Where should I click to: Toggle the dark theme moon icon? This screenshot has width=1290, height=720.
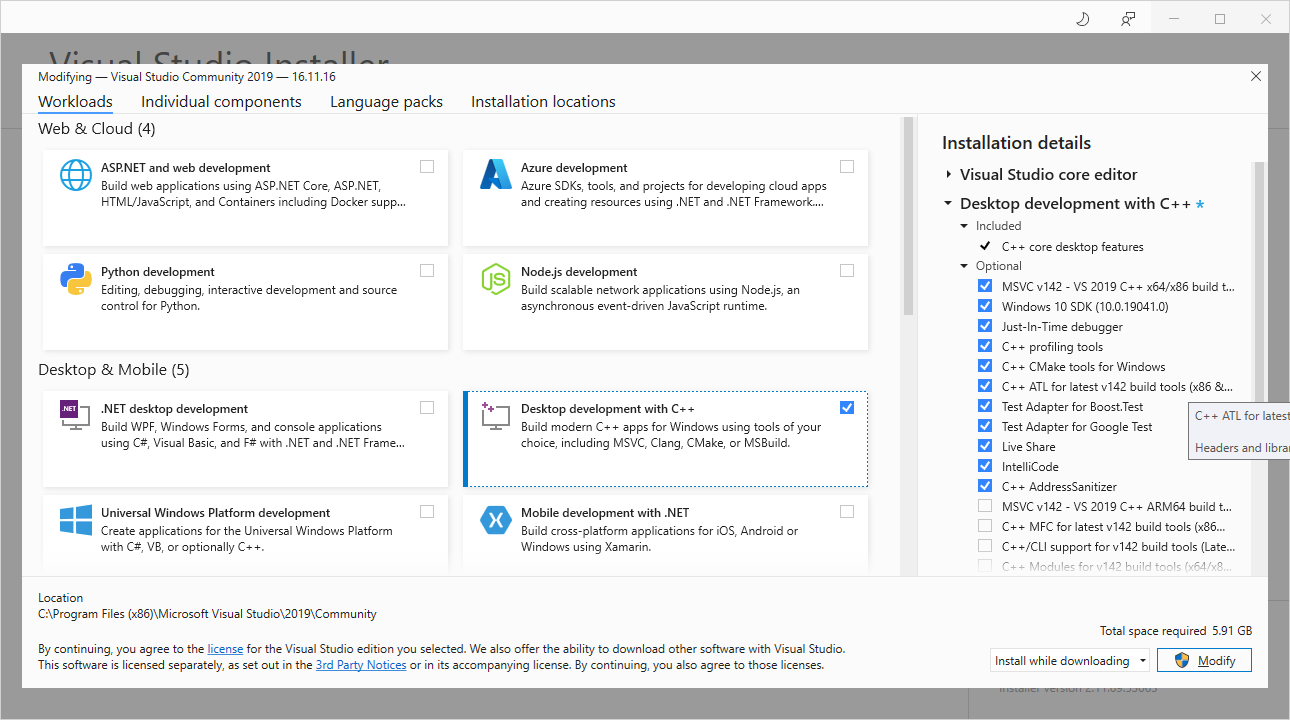click(1082, 19)
